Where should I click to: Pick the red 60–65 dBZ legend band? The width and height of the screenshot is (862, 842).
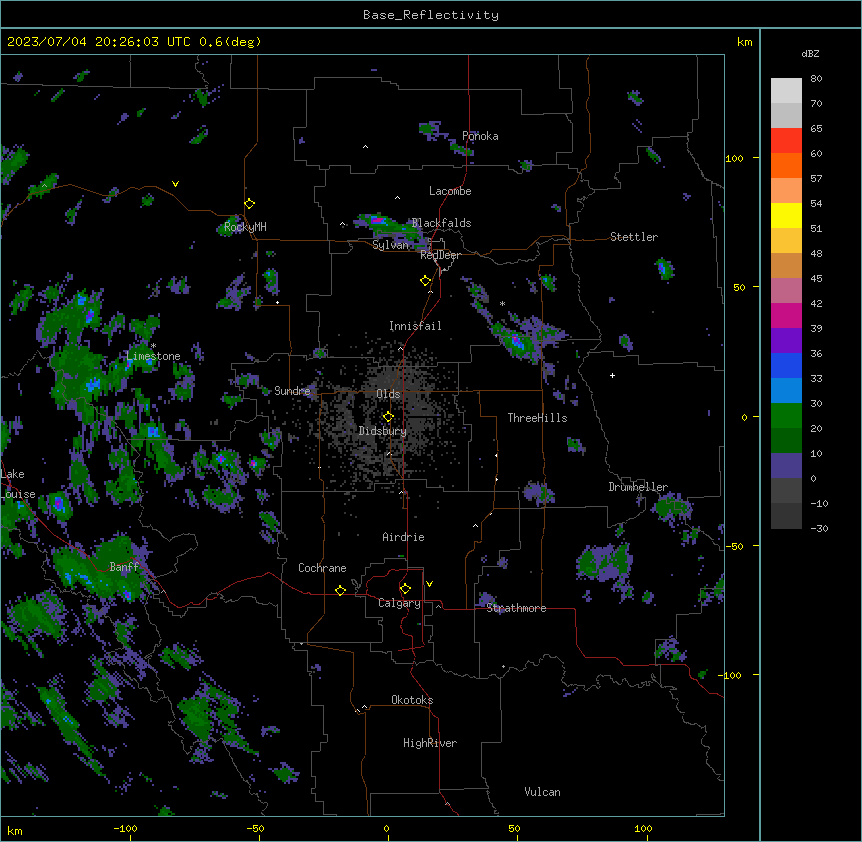click(x=786, y=141)
